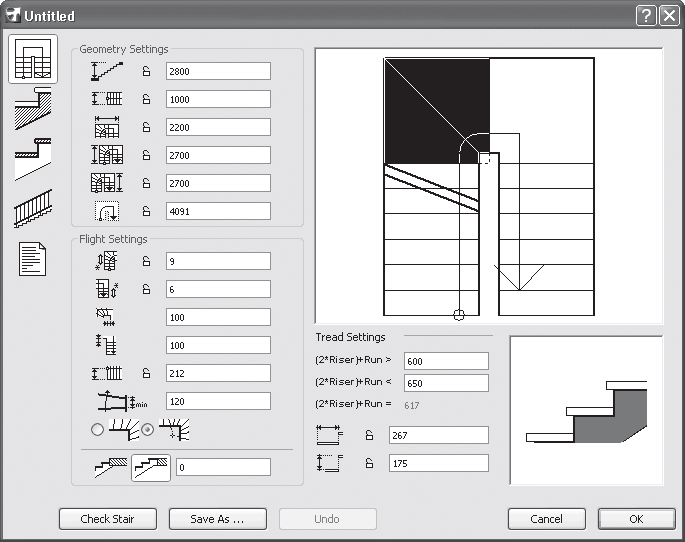Toggle the lock beside walking line length 4091
The width and height of the screenshot is (685, 542).
(146, 211)
